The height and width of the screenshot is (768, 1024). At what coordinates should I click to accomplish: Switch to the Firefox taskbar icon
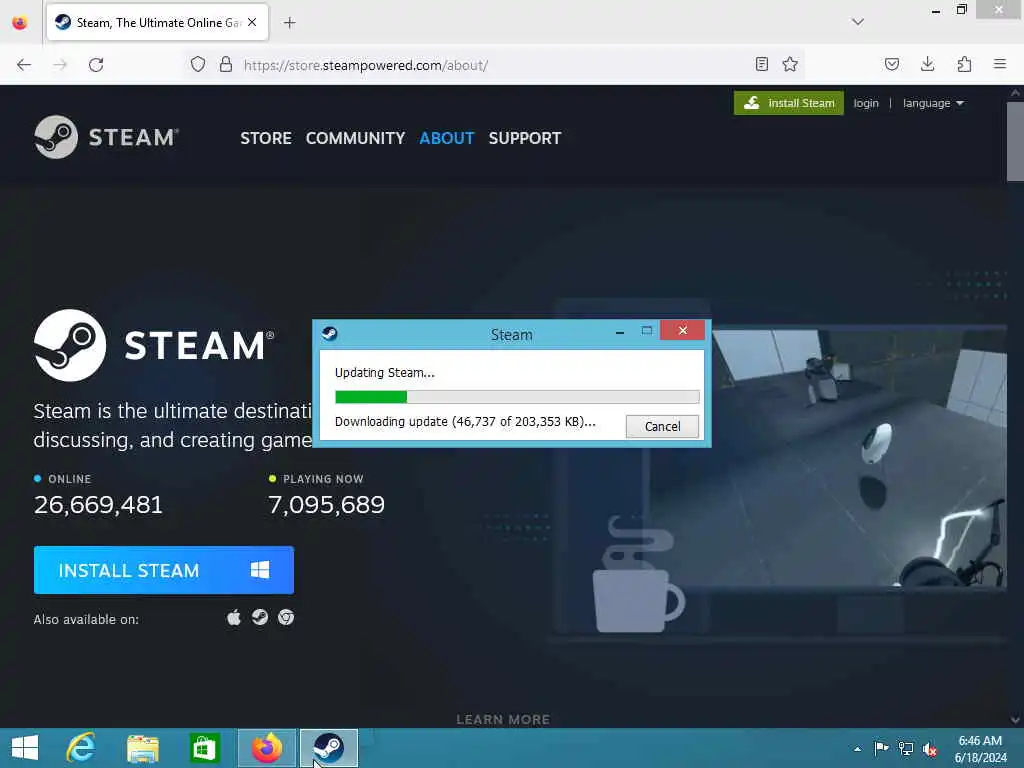pyautogui.click(x=266, y=748)
